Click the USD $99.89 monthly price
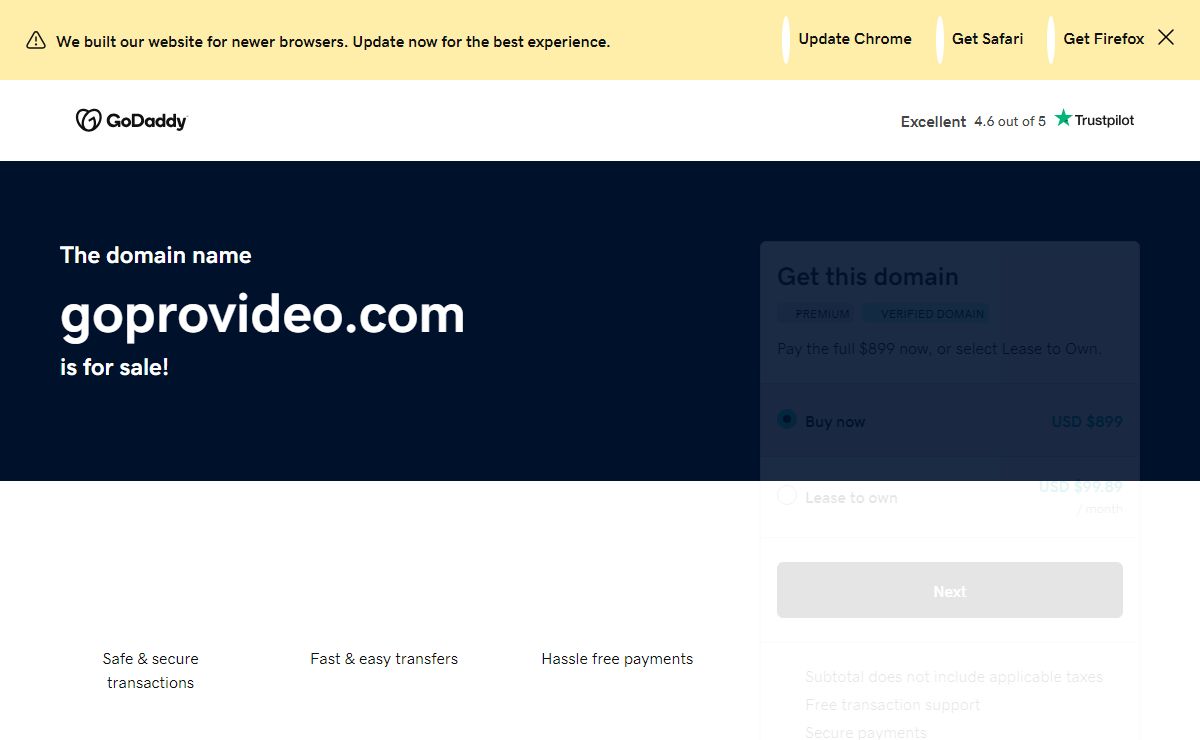Image resolution: width=1200 pixels, height=740 pixels. [x=1081, y=487]
